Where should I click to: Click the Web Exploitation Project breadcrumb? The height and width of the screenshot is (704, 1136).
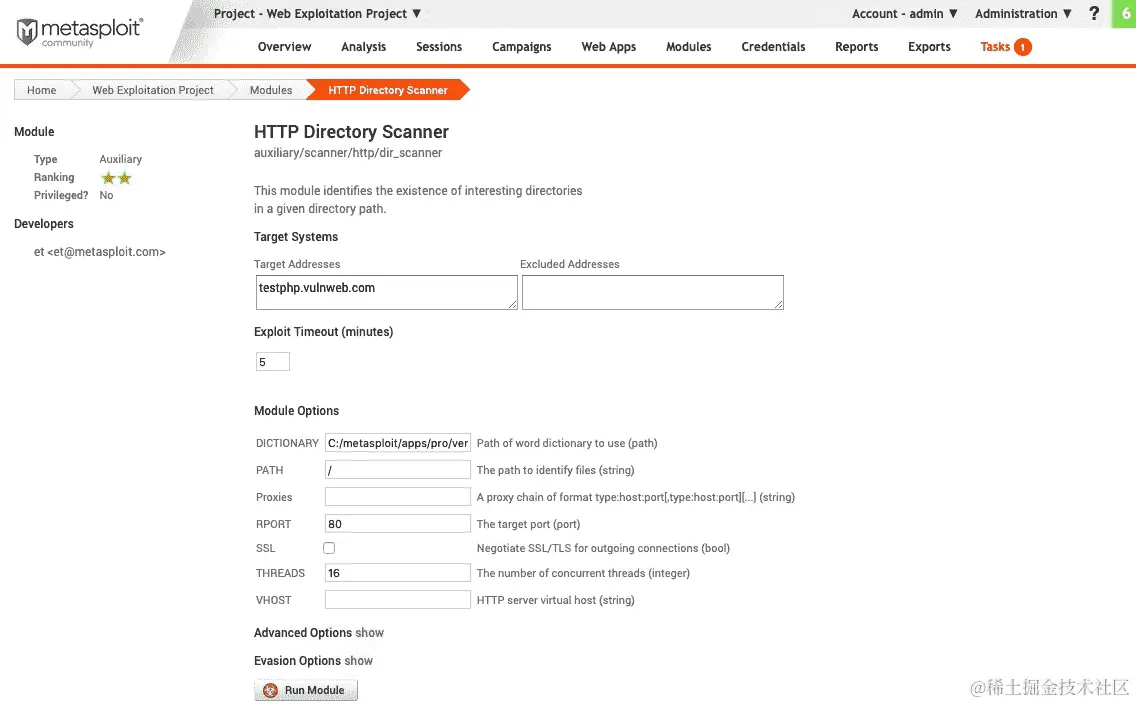tap(152, 90)
